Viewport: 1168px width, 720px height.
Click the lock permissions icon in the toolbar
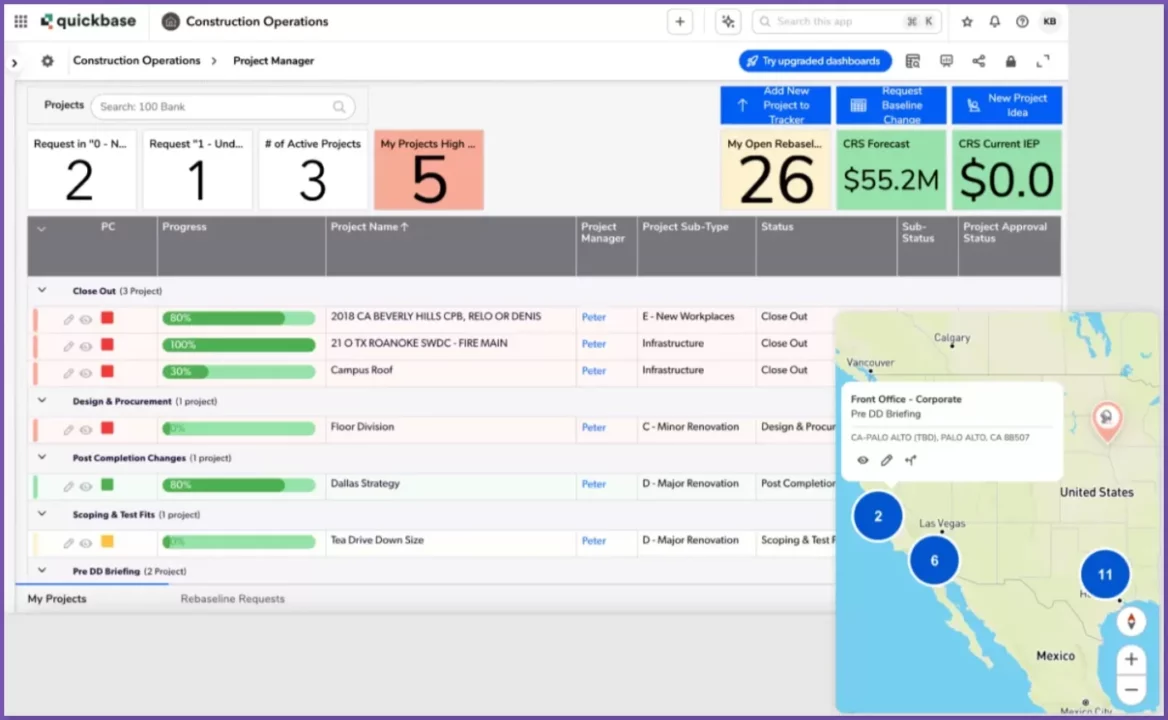1010,61
